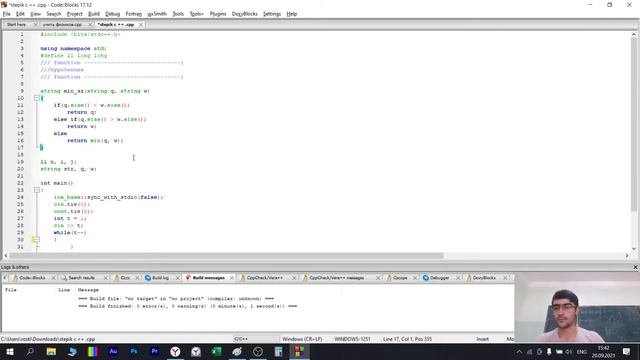Image resolution: width=640 pixels, height=360 pixels.
Task: Click the editor scroll-down arrow
Action: pos(634,248)
